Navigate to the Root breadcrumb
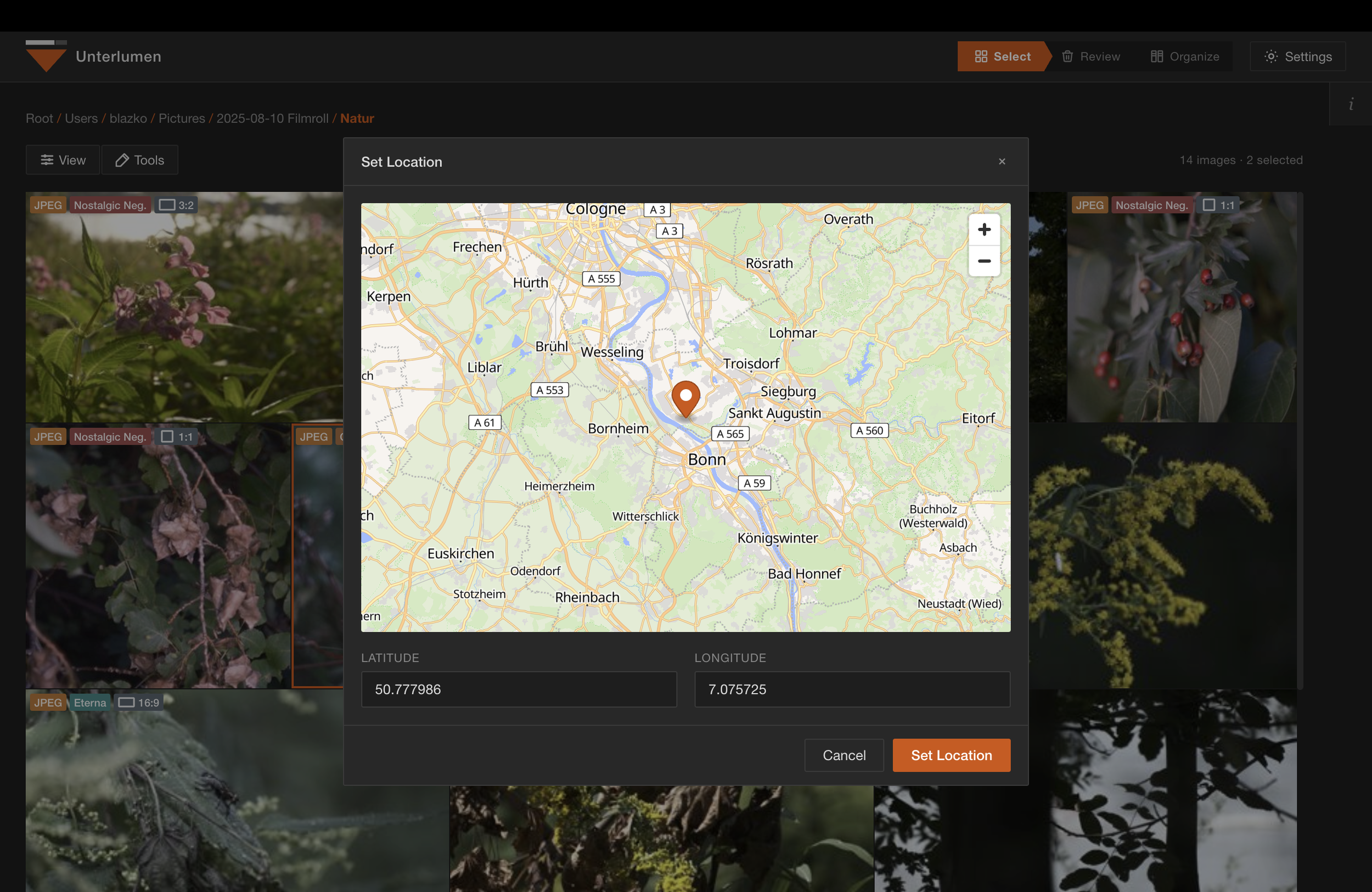 click(x=39, y=118)
